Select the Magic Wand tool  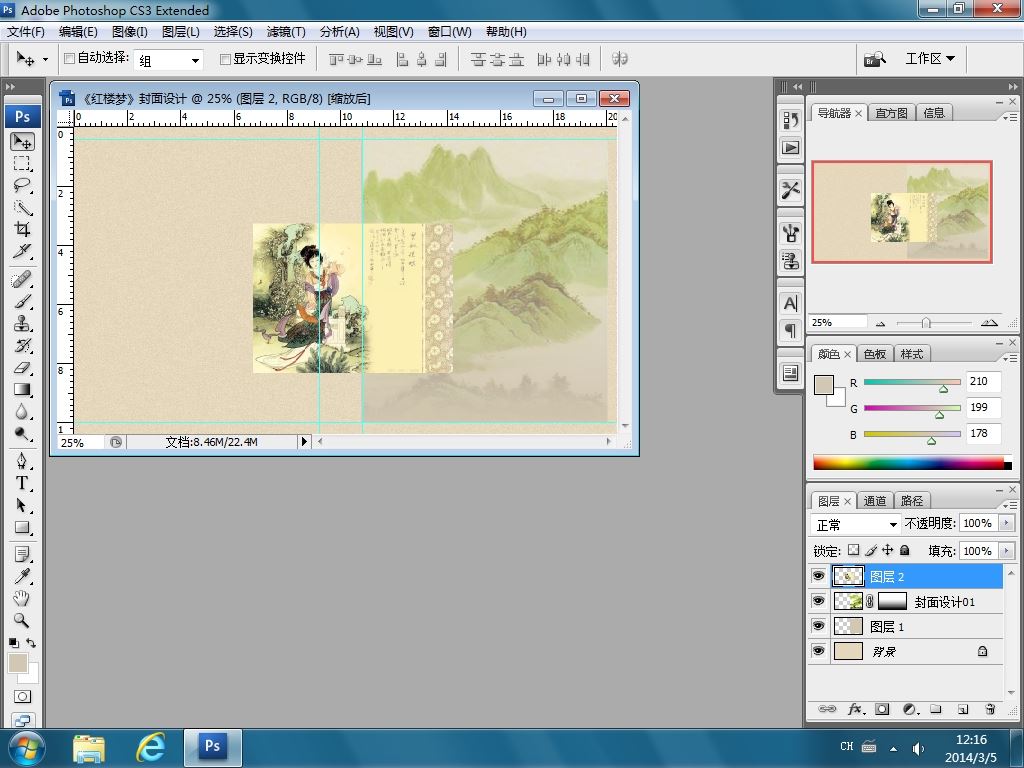click(x=22, y=207)
